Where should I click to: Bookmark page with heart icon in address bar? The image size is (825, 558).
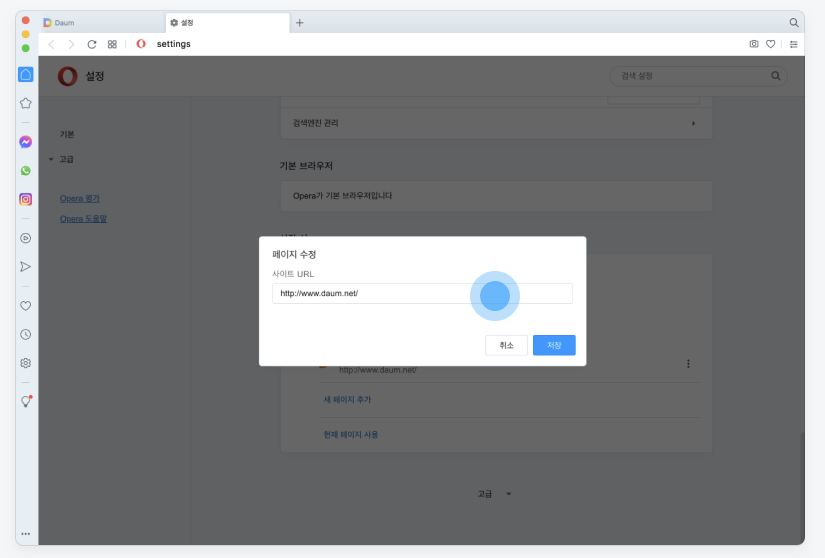770,44
